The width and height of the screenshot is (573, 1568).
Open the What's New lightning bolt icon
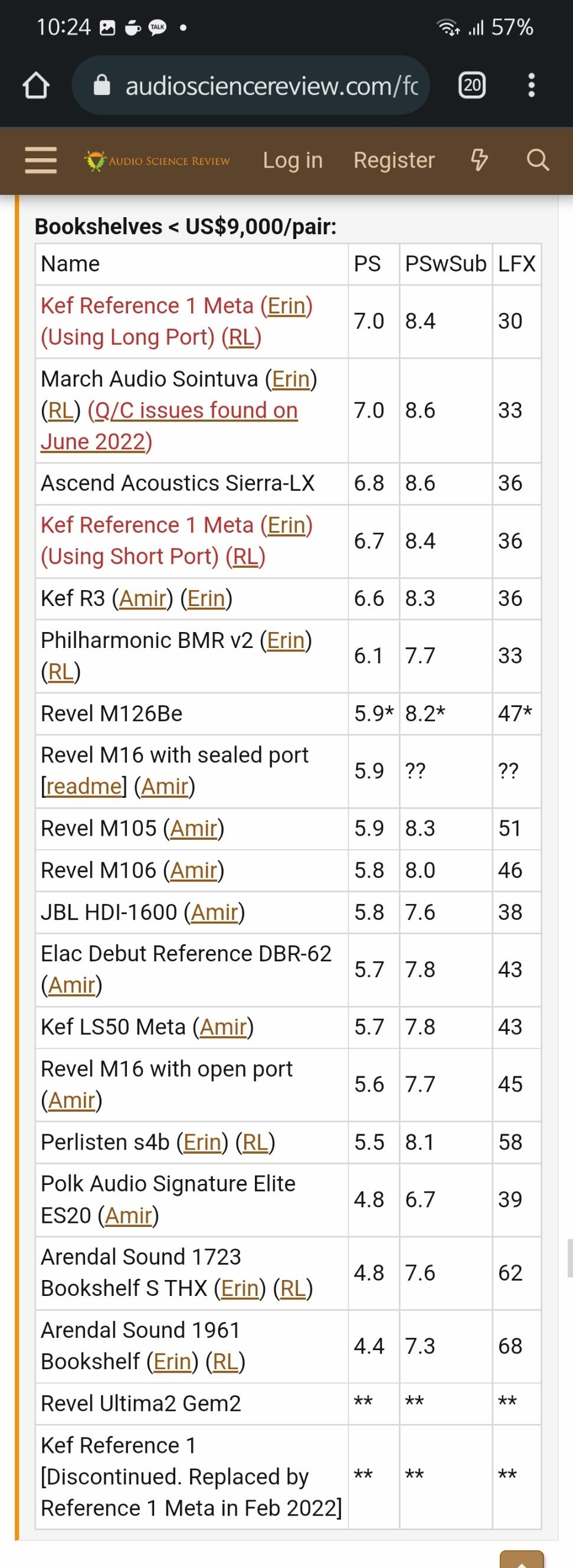tap(480, 160)
